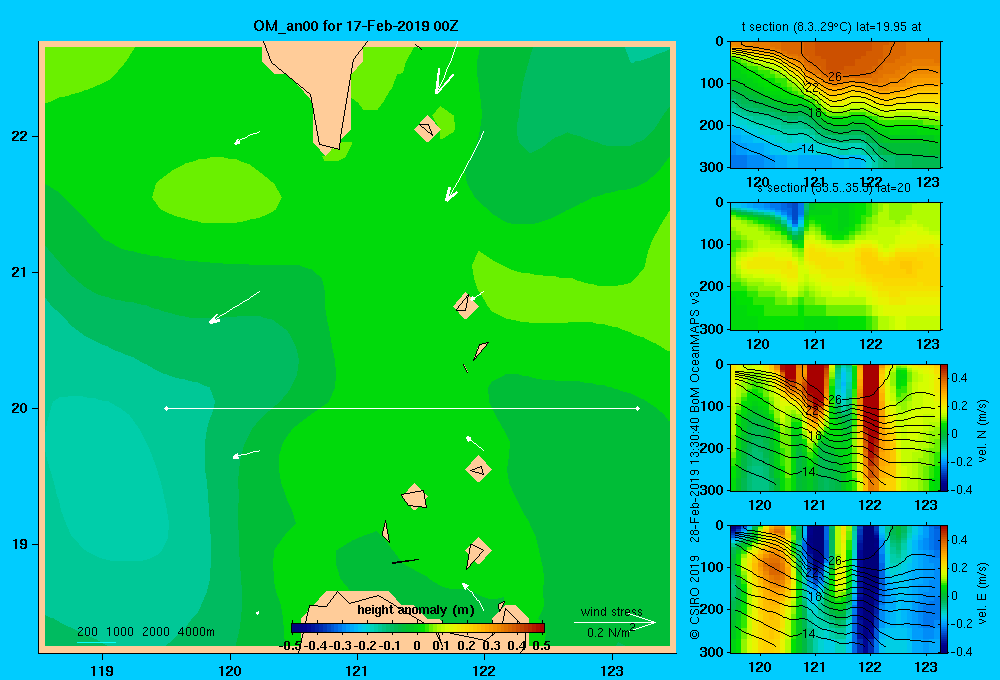Click the '0.2 N/m' wind stress value

click(608, 633)
